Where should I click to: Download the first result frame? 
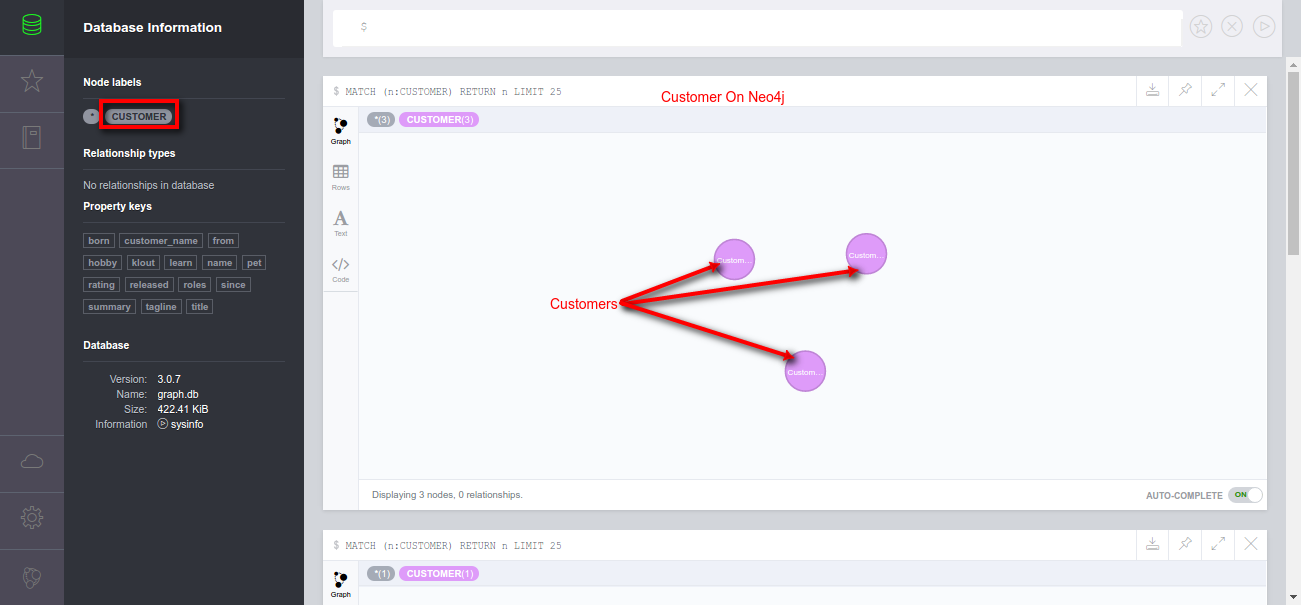click(1152, 90)
